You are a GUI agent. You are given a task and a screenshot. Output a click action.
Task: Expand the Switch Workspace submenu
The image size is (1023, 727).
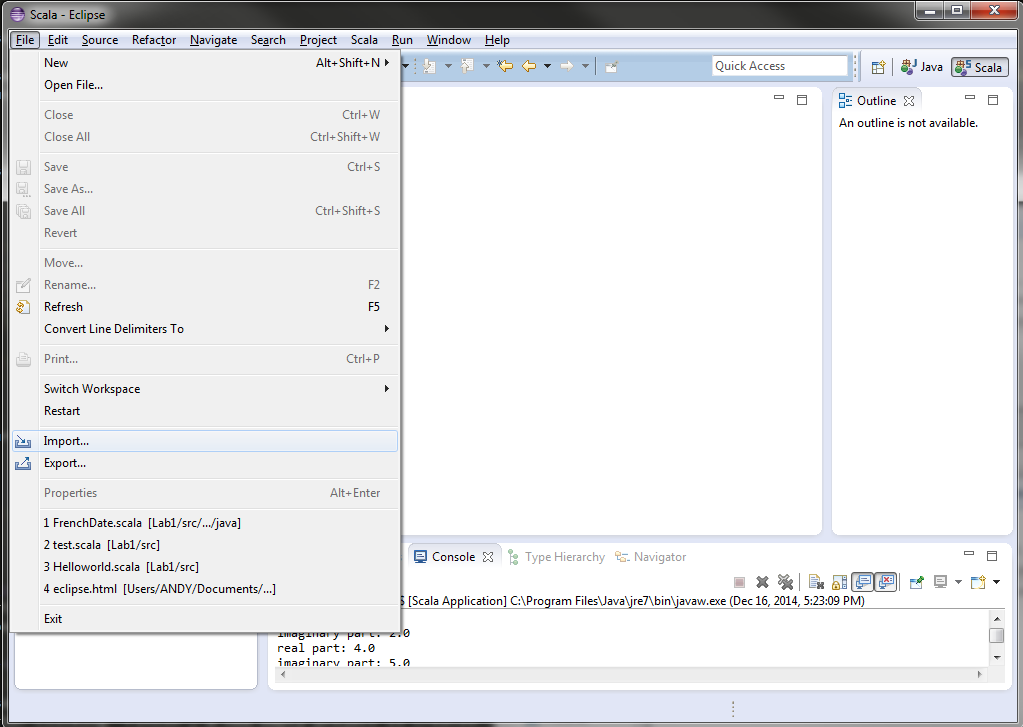[386, 389]
